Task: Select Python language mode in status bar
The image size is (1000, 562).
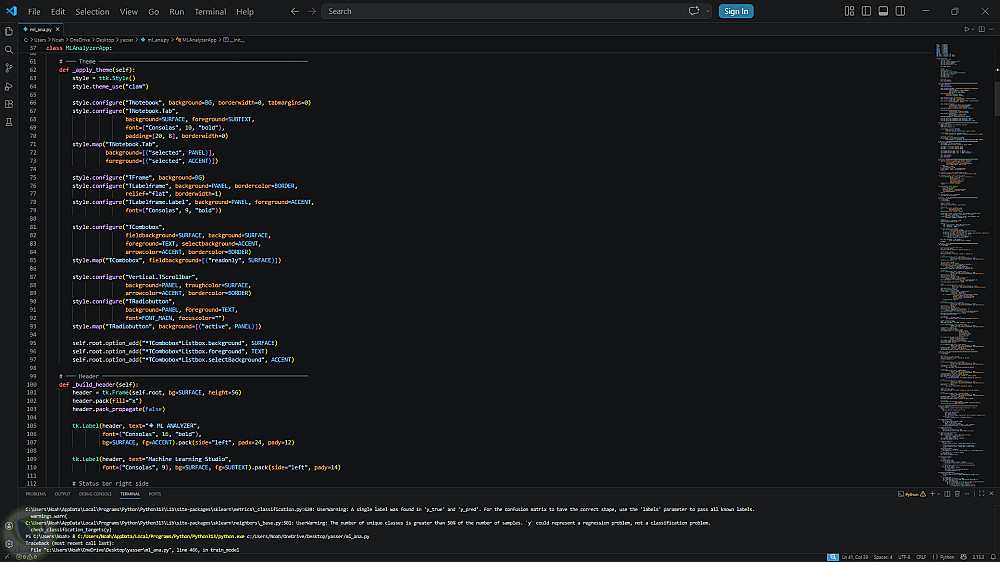Action: point(948,556)
